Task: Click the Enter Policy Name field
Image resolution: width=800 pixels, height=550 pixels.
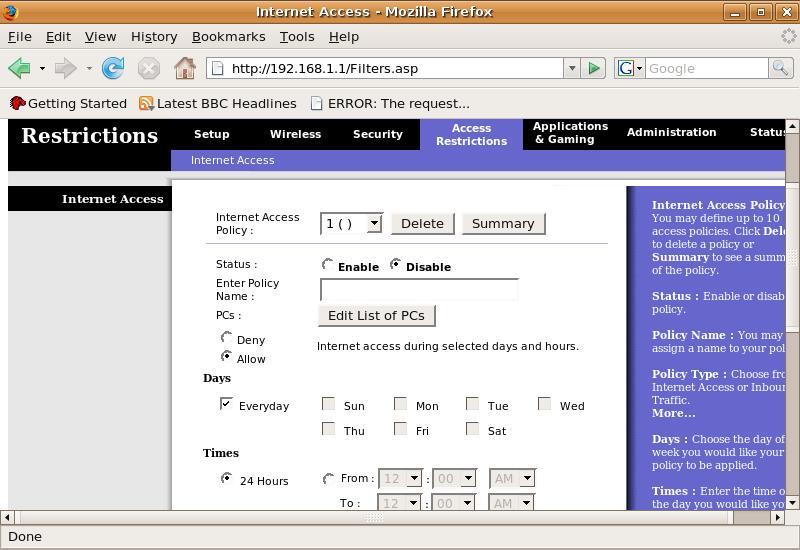Action: pos(419,290)
